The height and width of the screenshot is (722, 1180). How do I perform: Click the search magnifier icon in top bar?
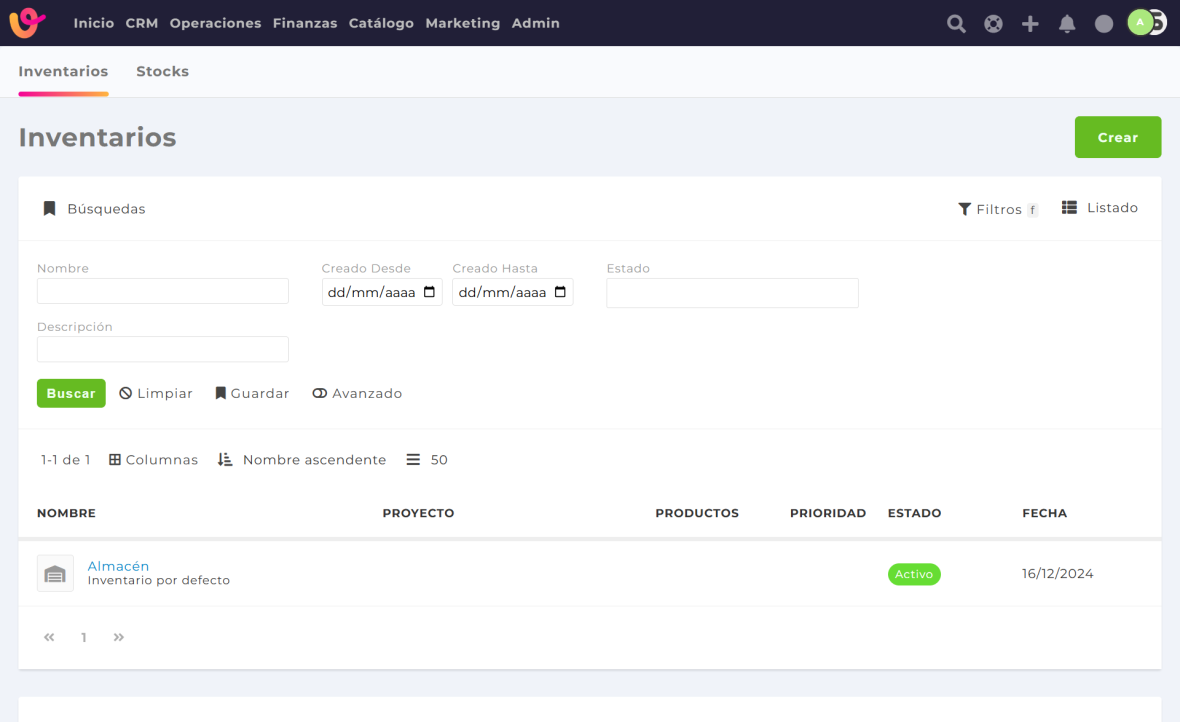point(956,24)
